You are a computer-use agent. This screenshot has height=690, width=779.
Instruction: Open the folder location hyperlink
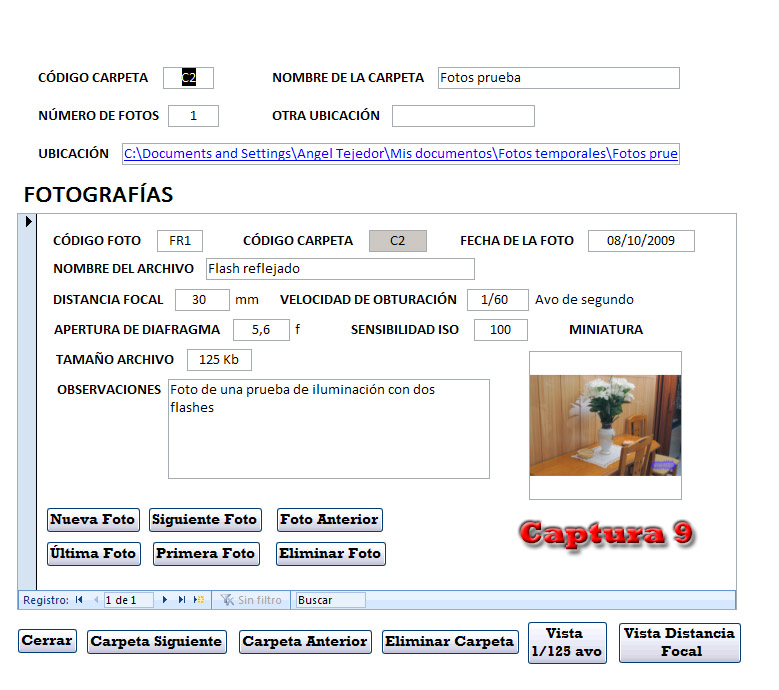pyautogui.click(x=400, y=153)
